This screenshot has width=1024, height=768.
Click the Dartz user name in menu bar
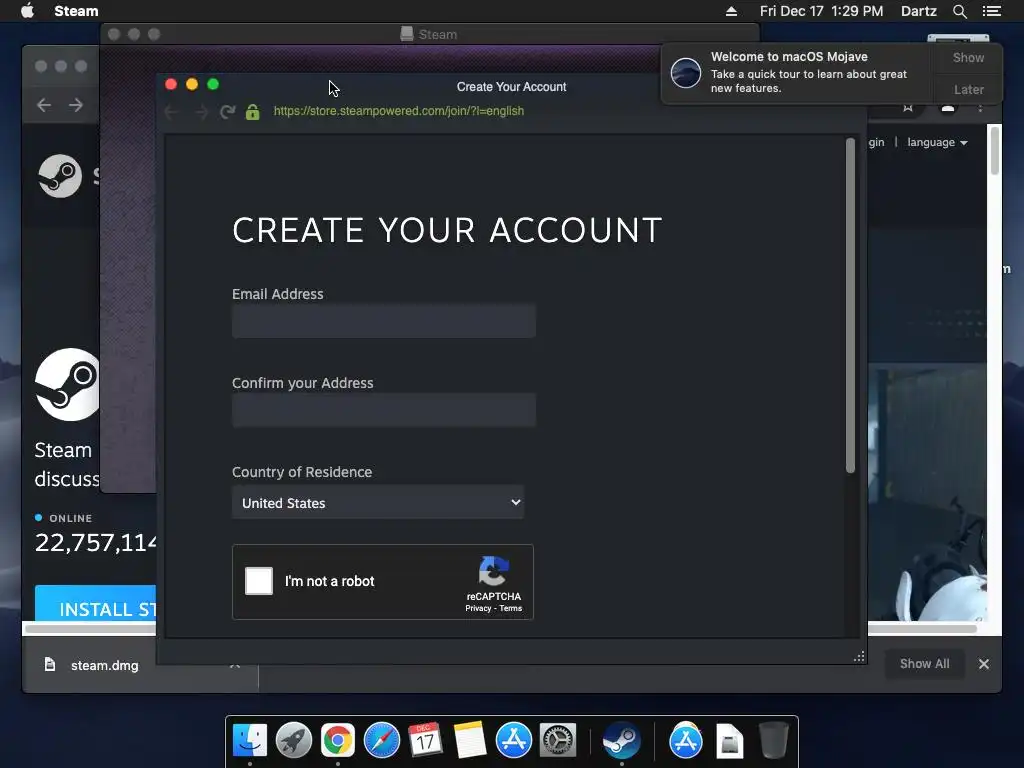pyautogui.click(x=918, y=11)
